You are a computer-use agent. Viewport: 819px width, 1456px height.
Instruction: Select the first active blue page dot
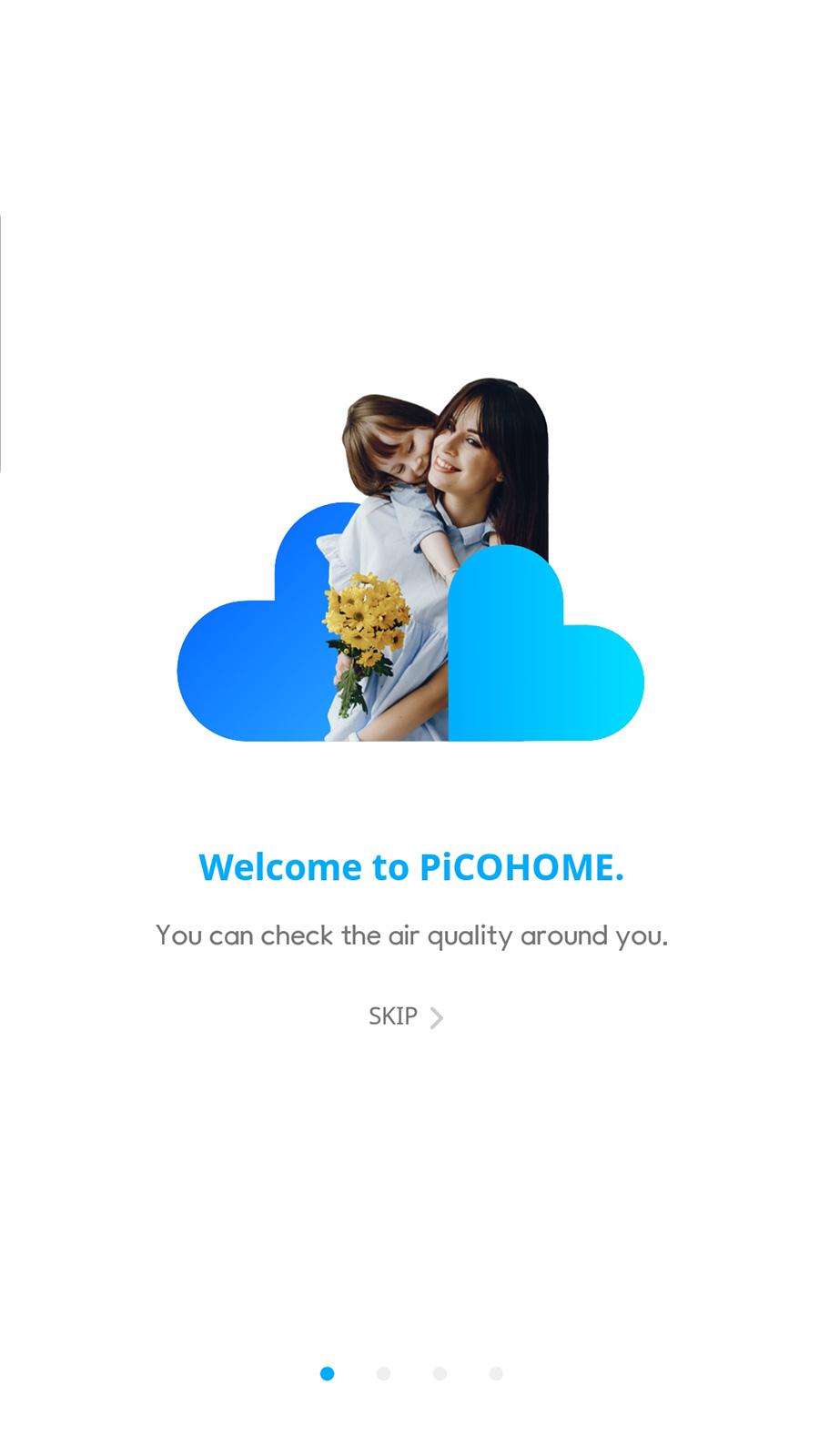327,1373
